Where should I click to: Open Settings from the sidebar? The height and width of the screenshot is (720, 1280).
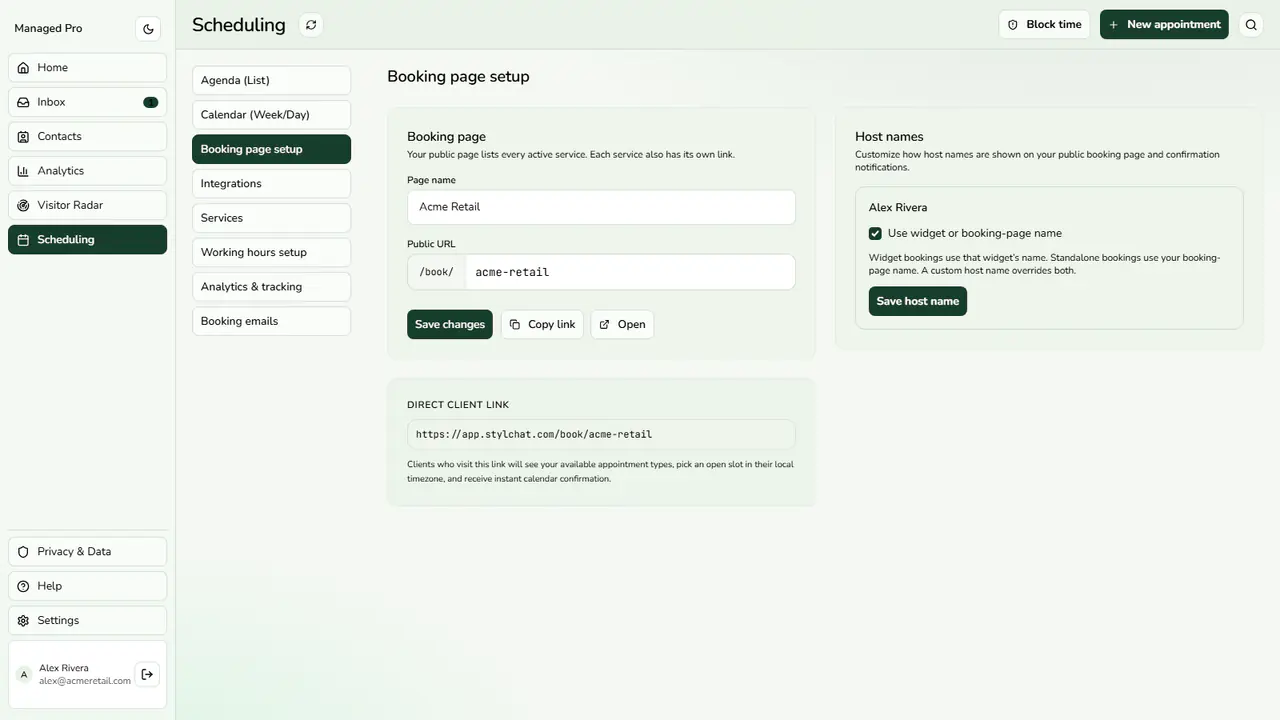click(x=88, y=620)
